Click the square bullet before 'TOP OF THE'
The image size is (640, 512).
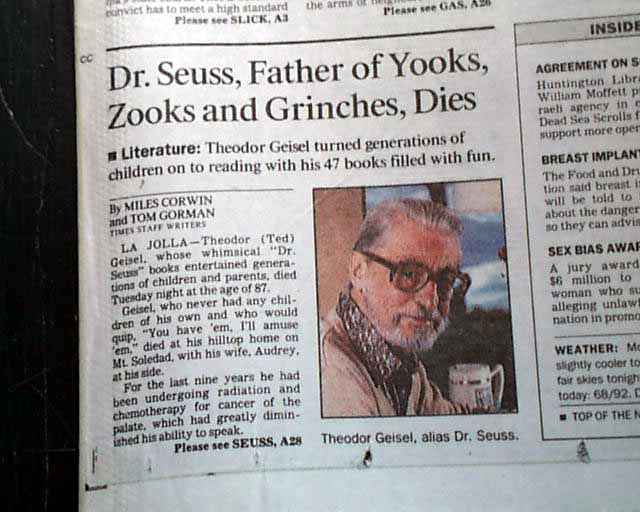tap(563, 417)
